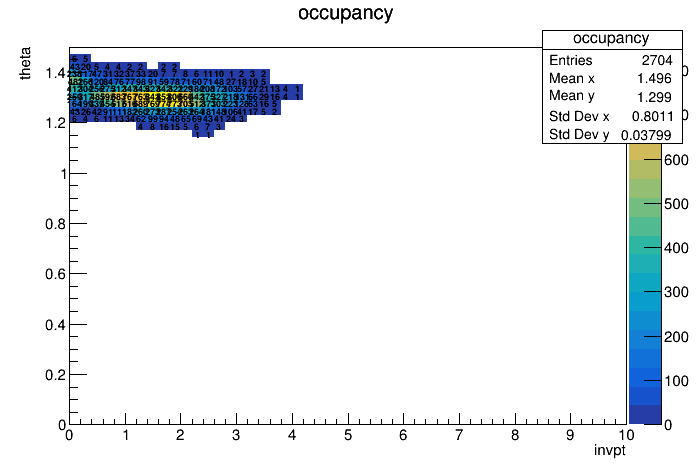Screen dimensions: 696x472
Task: Click the color scale label "600"
Action: [676, 160]
